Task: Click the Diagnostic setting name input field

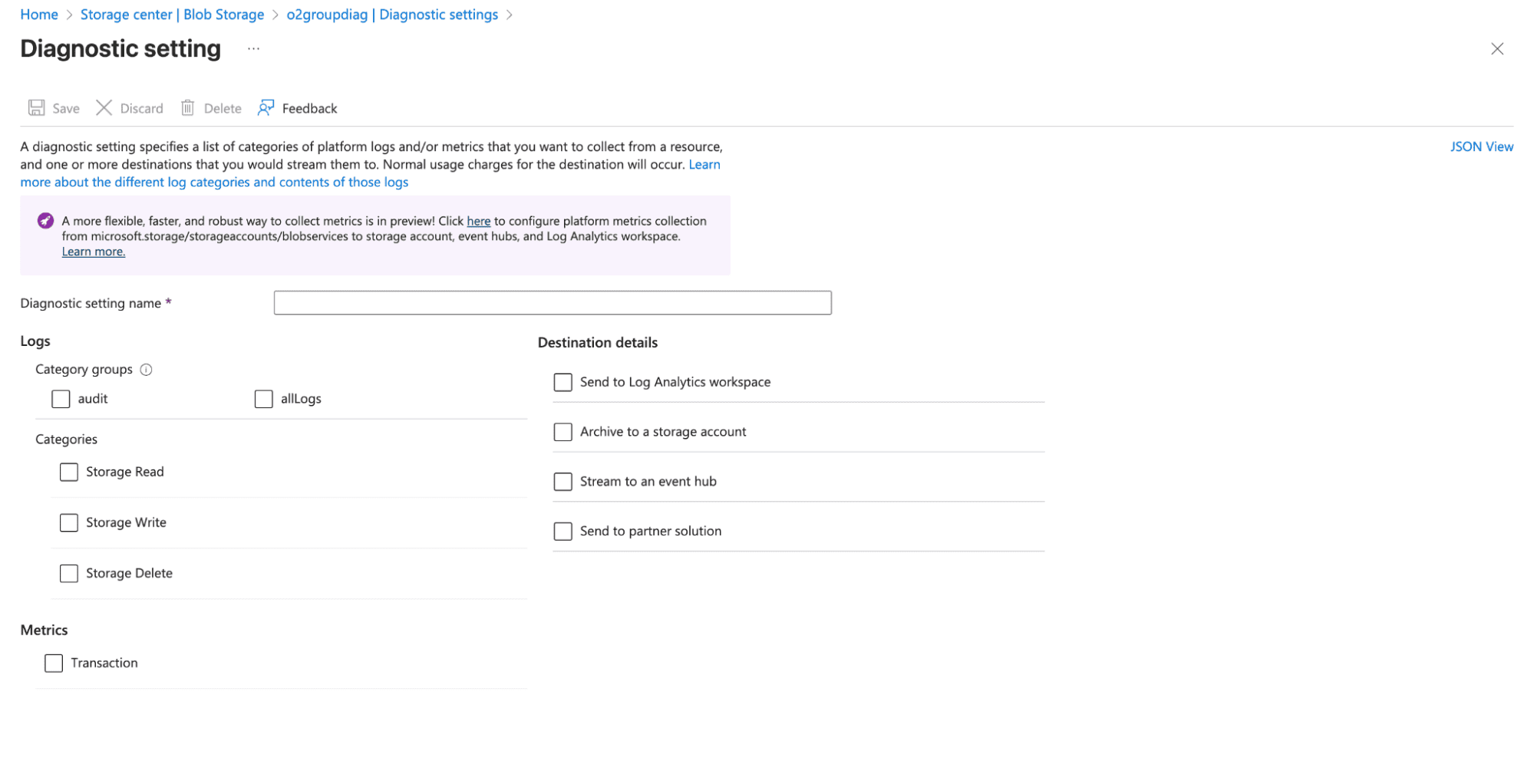Action: click(x=552, y=302)
